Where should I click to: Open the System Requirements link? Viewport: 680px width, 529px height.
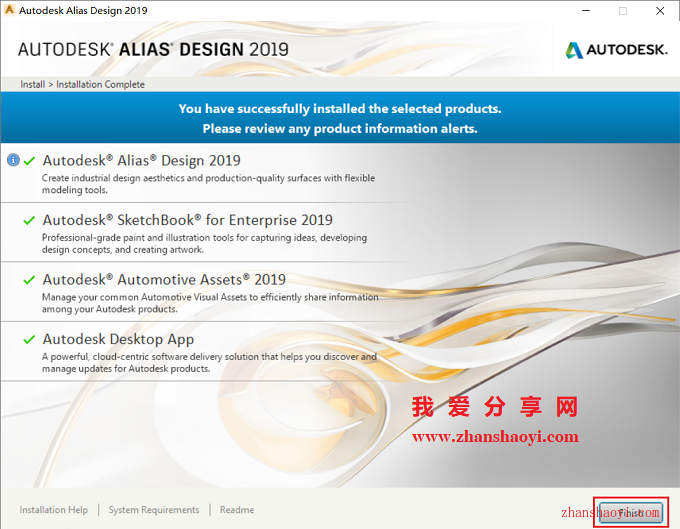154,510
